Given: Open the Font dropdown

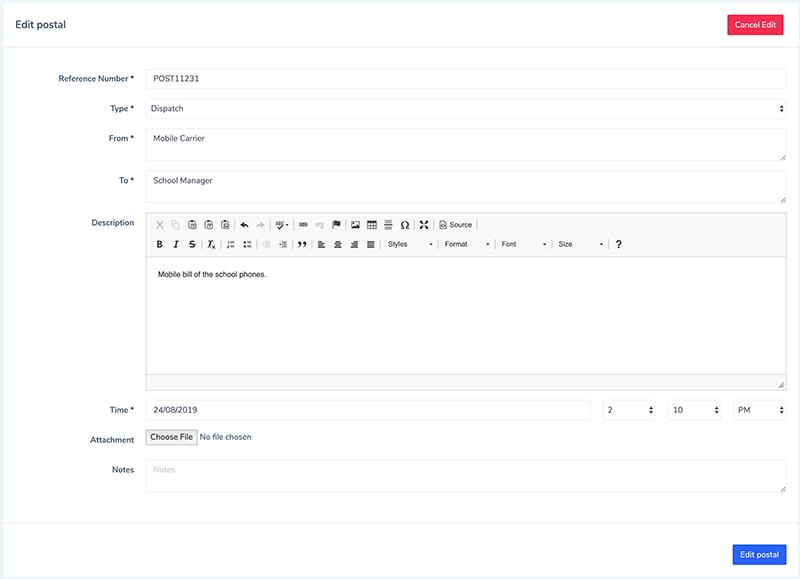Looking at the screenshot, I should [x=523, y=244].
